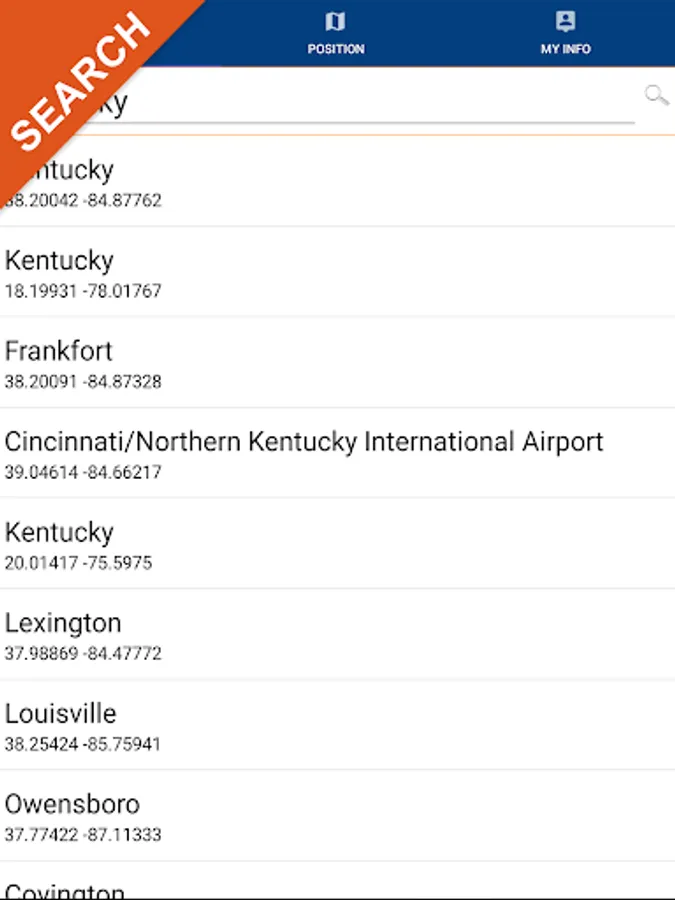Open the My Info person icon
The width and height of the screenshot is (675, 900).
(x=565, y=22)
